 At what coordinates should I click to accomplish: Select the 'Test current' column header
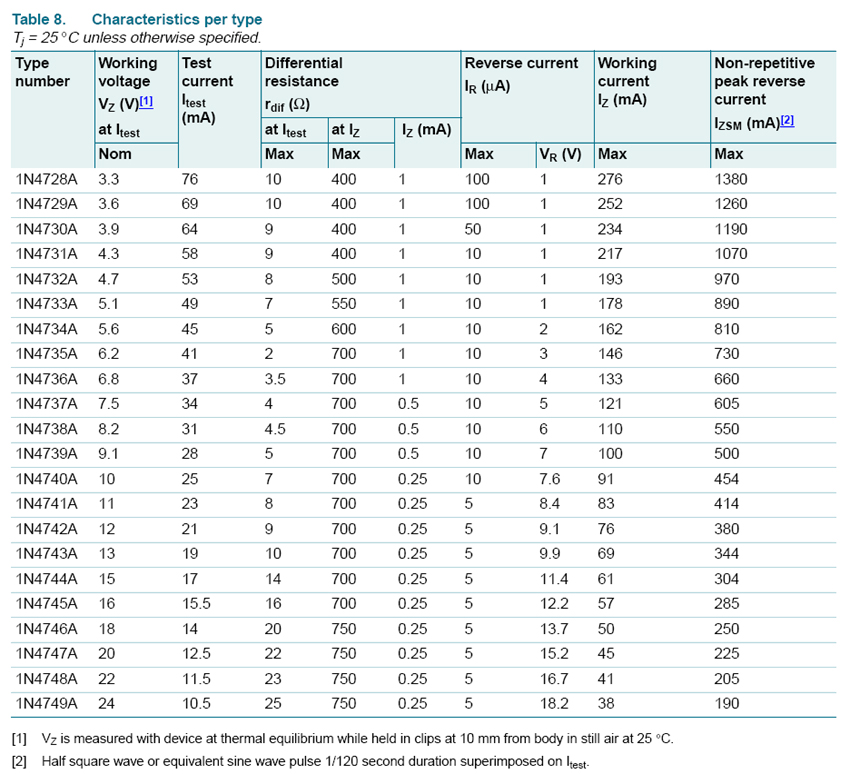tap(207, 72)
